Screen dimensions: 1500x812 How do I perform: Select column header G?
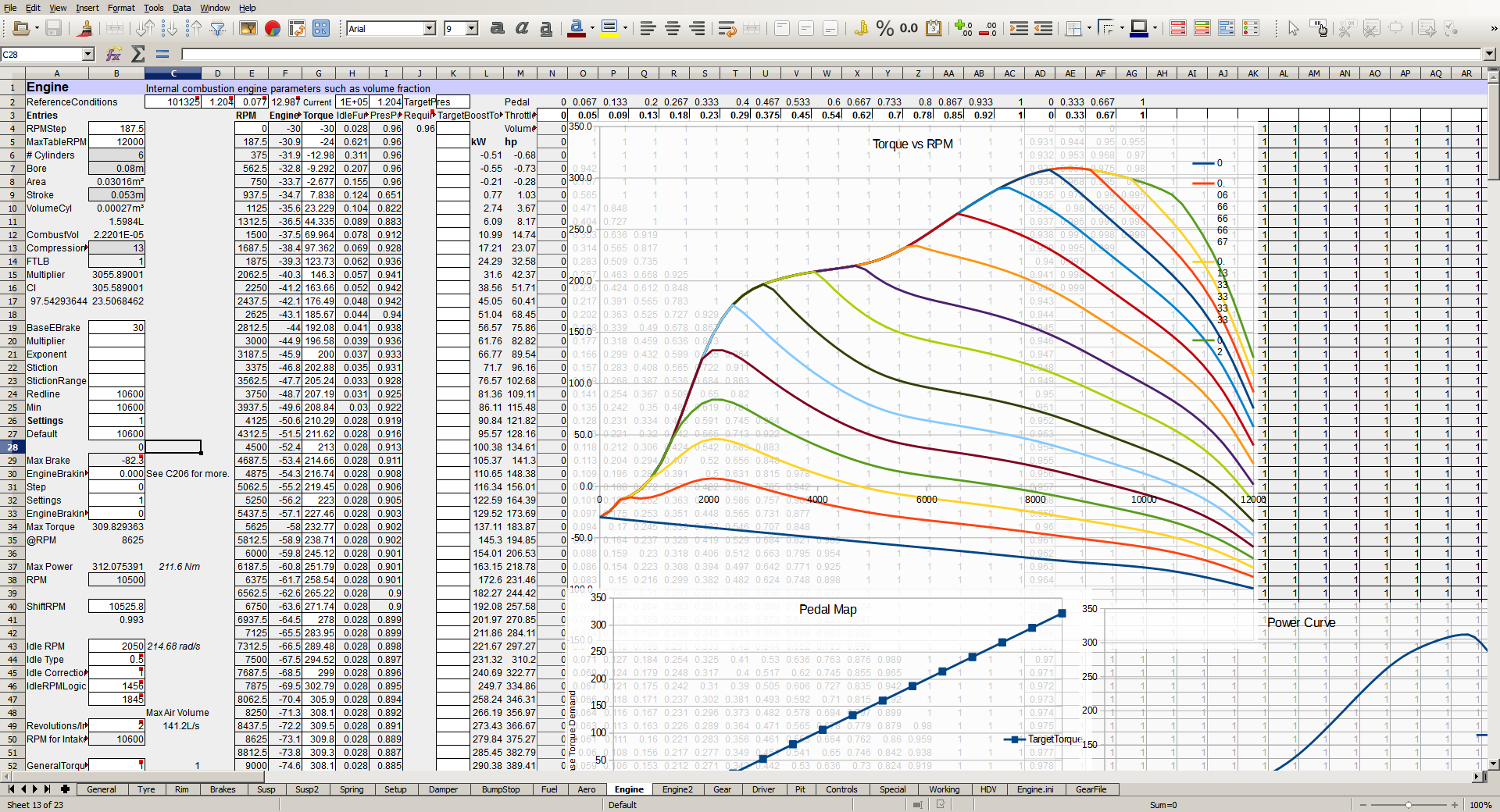pyautogui.click(x=319, y=73)
